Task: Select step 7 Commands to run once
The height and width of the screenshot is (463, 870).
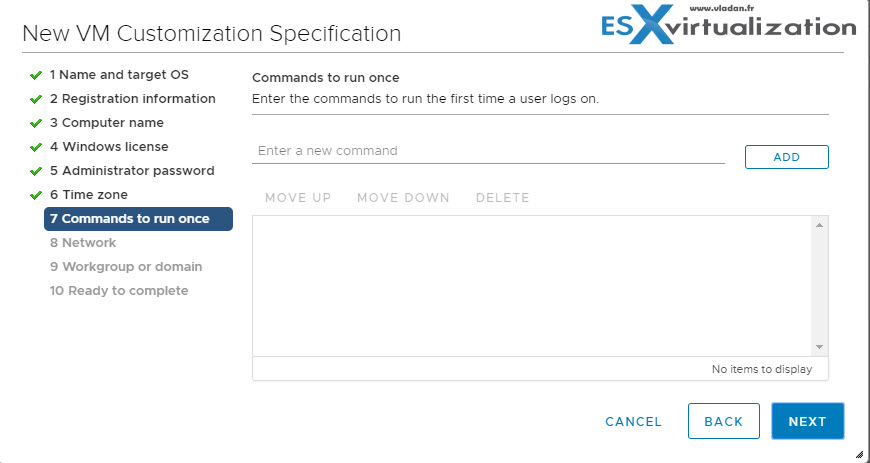Action: (x=138, y=219)
